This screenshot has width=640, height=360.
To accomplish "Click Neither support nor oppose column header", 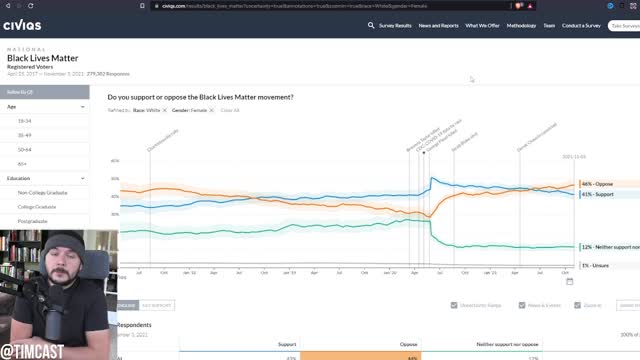I will click(x=507, y=344).
